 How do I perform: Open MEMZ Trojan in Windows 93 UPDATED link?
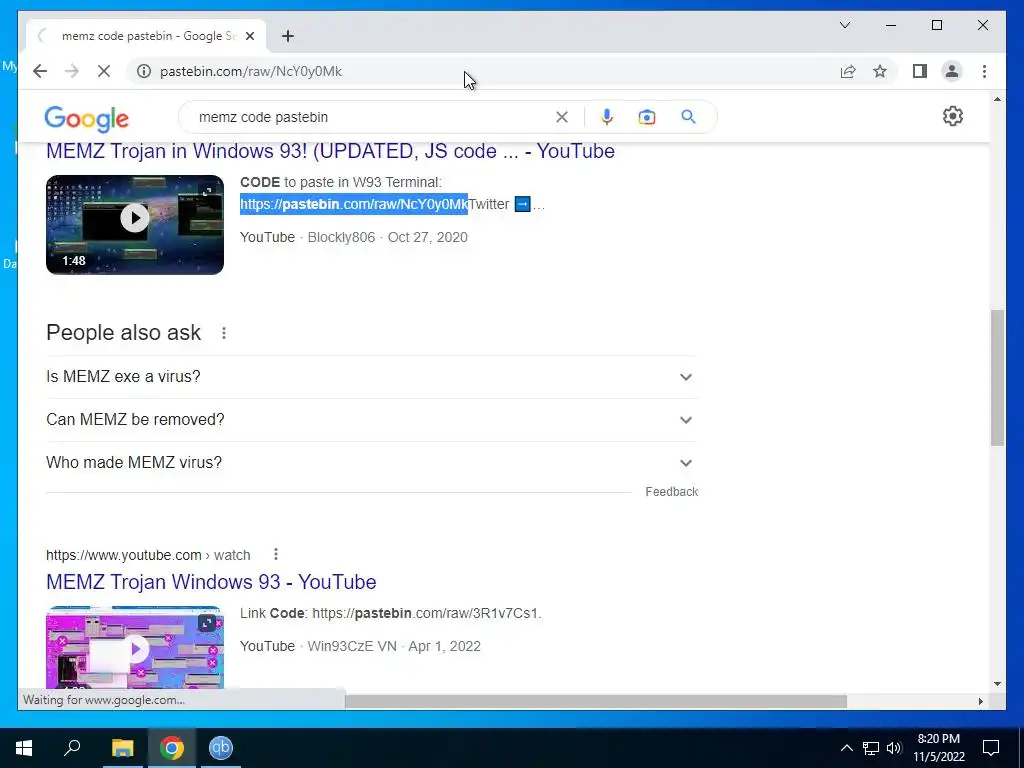coord(330,151)
